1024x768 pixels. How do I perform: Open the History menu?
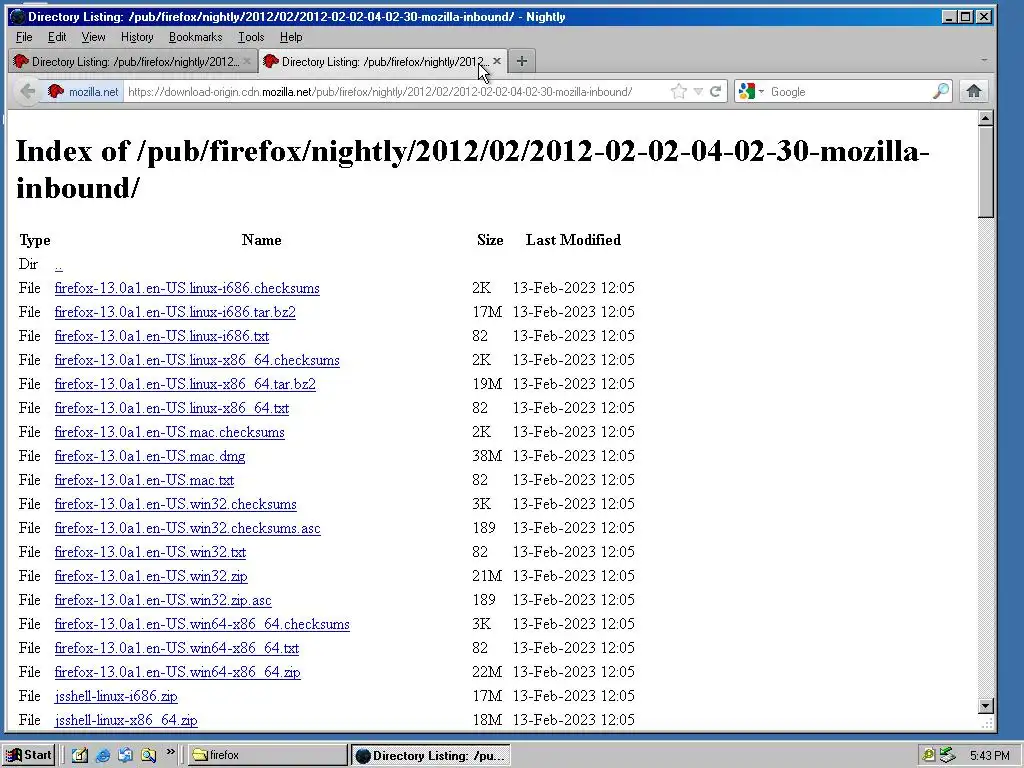(137, 37)
